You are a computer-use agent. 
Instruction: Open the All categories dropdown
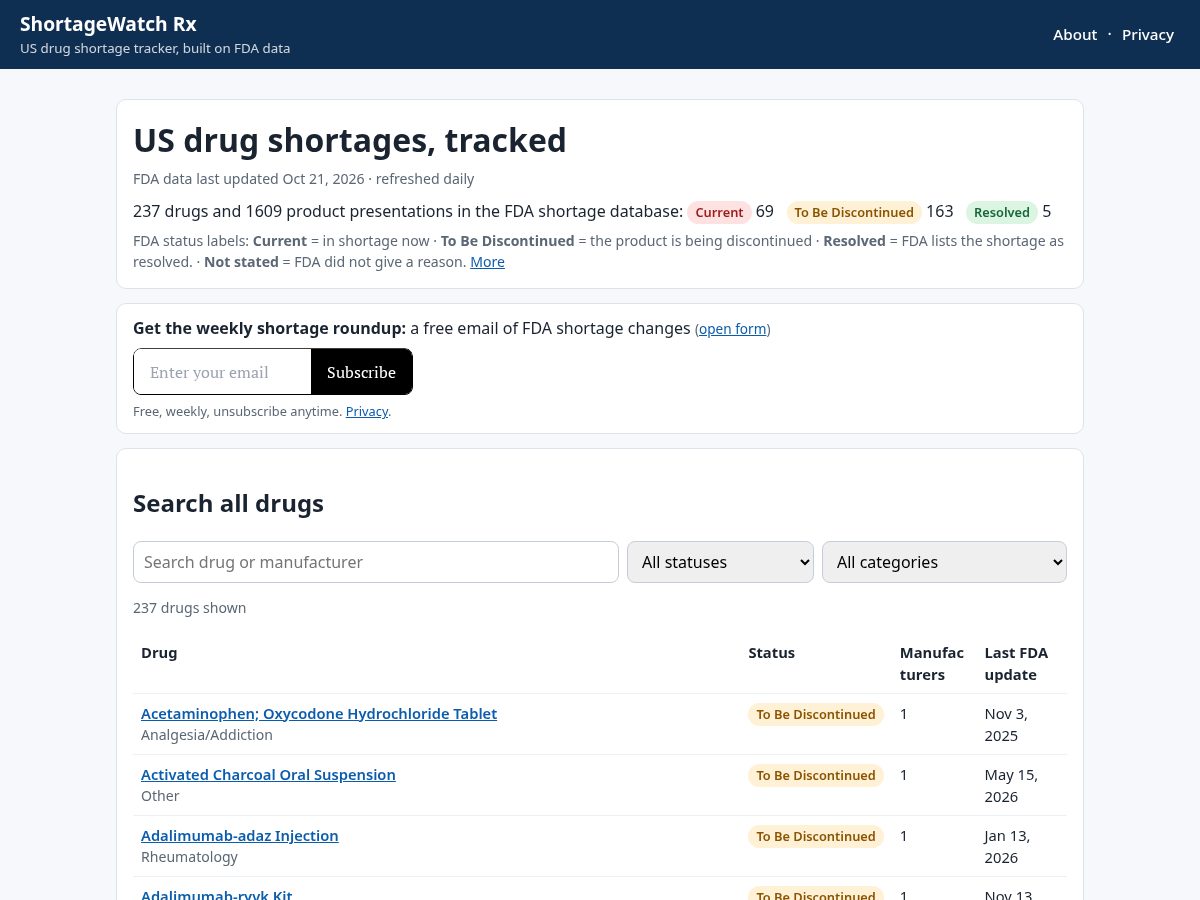tap(944, 562)
